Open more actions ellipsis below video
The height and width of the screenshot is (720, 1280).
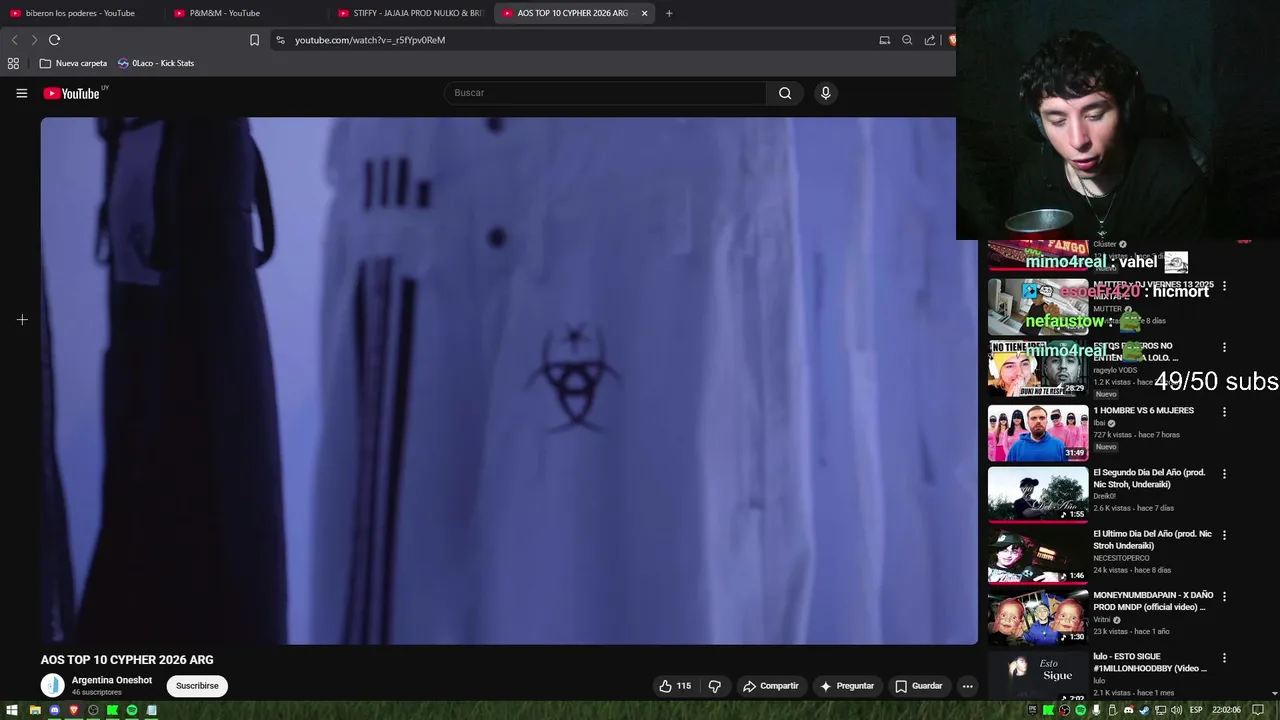pyautogui.click(x=967, y=686)
